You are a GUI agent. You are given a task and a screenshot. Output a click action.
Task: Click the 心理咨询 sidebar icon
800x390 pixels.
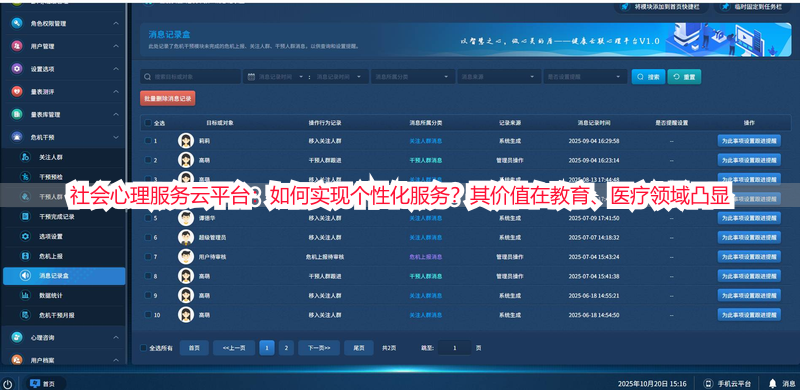coord(17,337)
